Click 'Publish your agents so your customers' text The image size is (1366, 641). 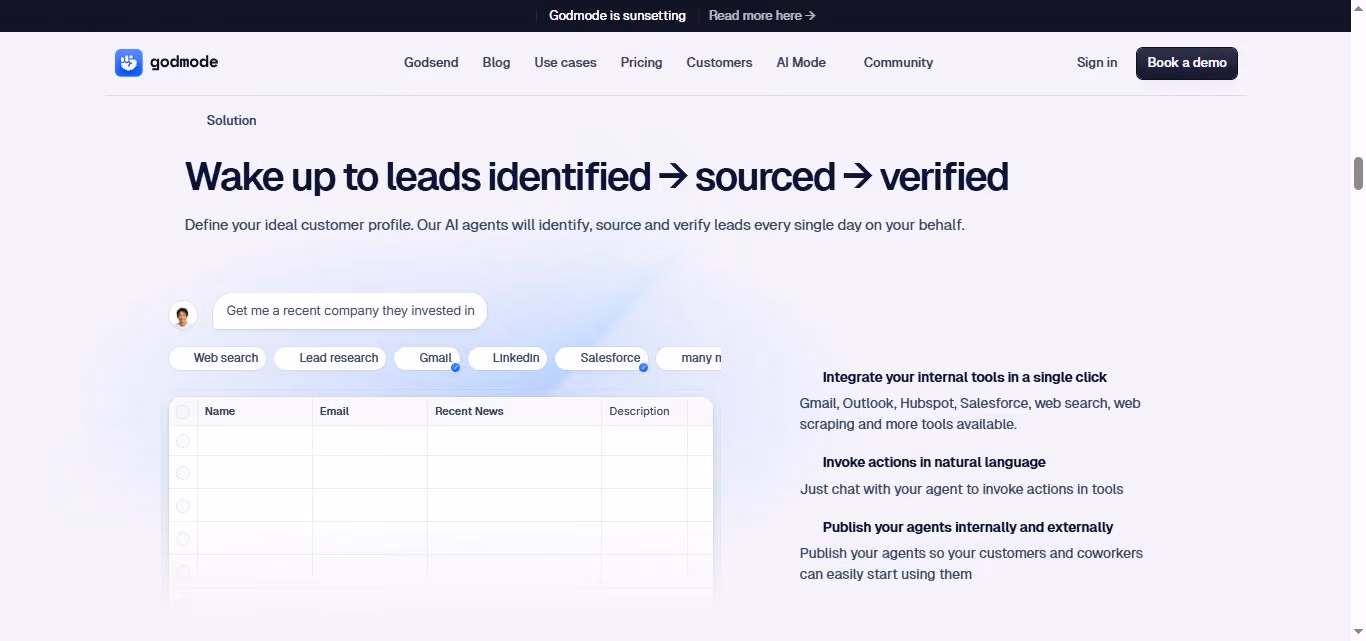coord(971,564)
